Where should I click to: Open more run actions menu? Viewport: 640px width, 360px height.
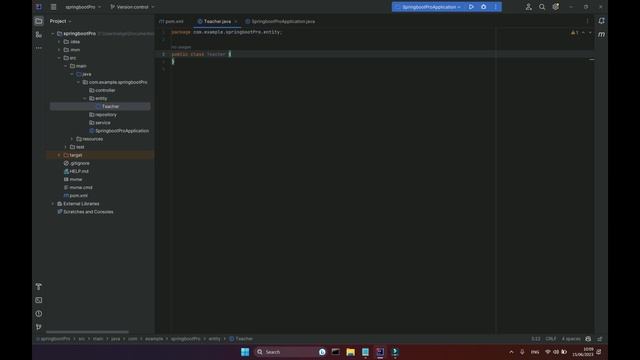point(496,7)
